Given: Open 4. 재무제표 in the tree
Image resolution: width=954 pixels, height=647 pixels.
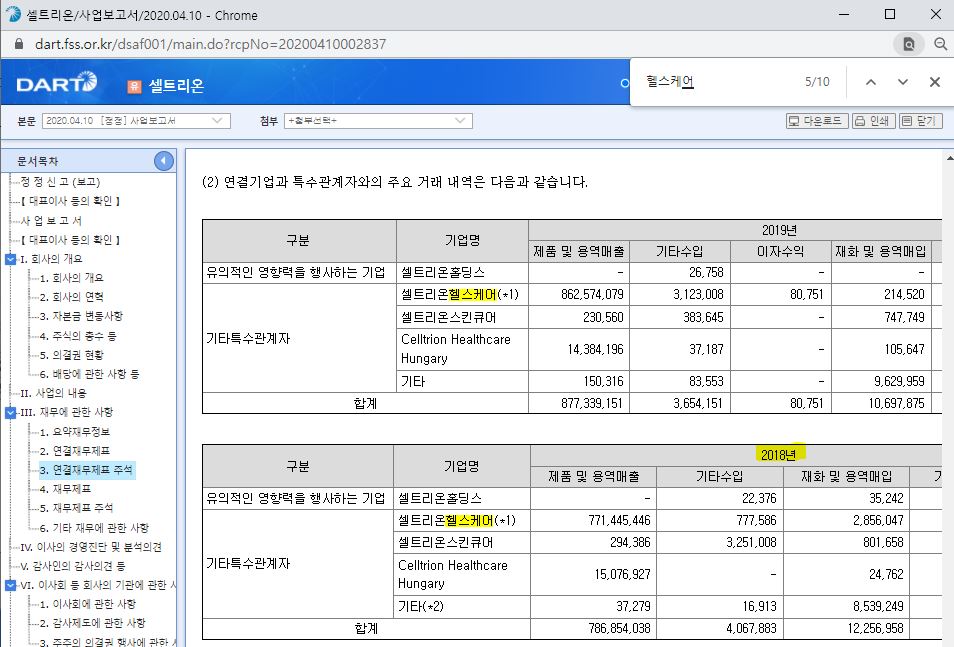Looking at the screenshot, I should pos(66,489).
